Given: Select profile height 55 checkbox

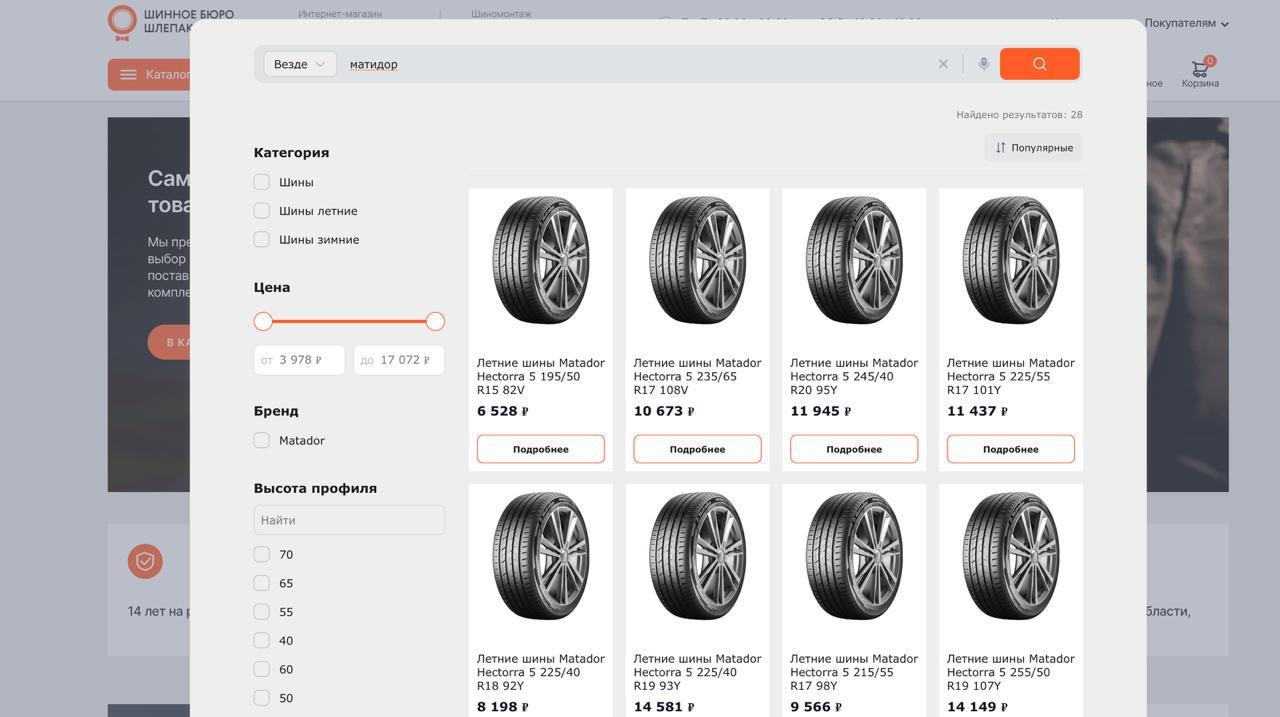Looking at the screenshot, I should click(x=262, y=612).
